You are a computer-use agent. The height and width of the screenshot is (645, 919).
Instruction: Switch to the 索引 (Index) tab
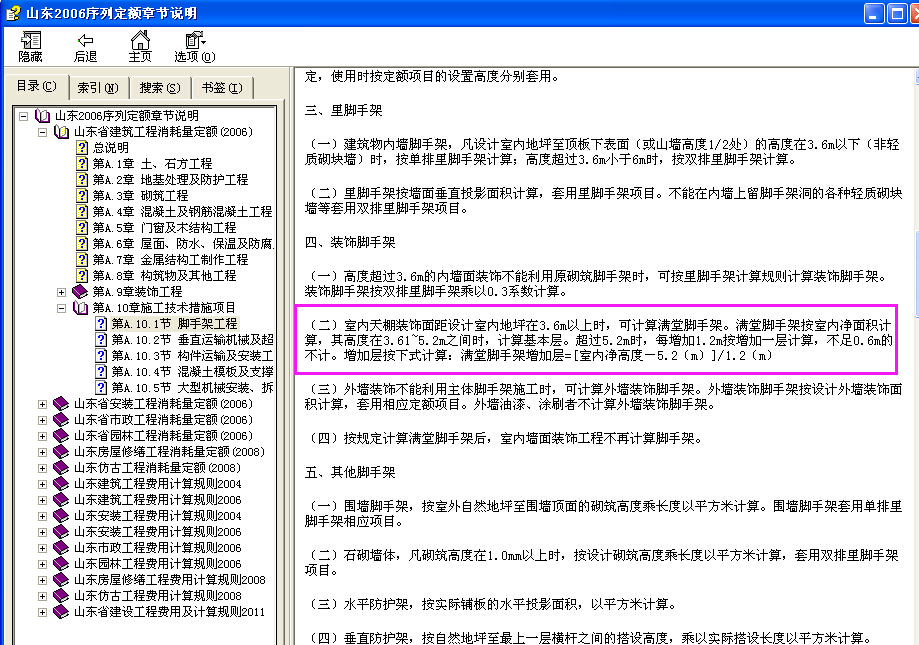tap(98, 88)
